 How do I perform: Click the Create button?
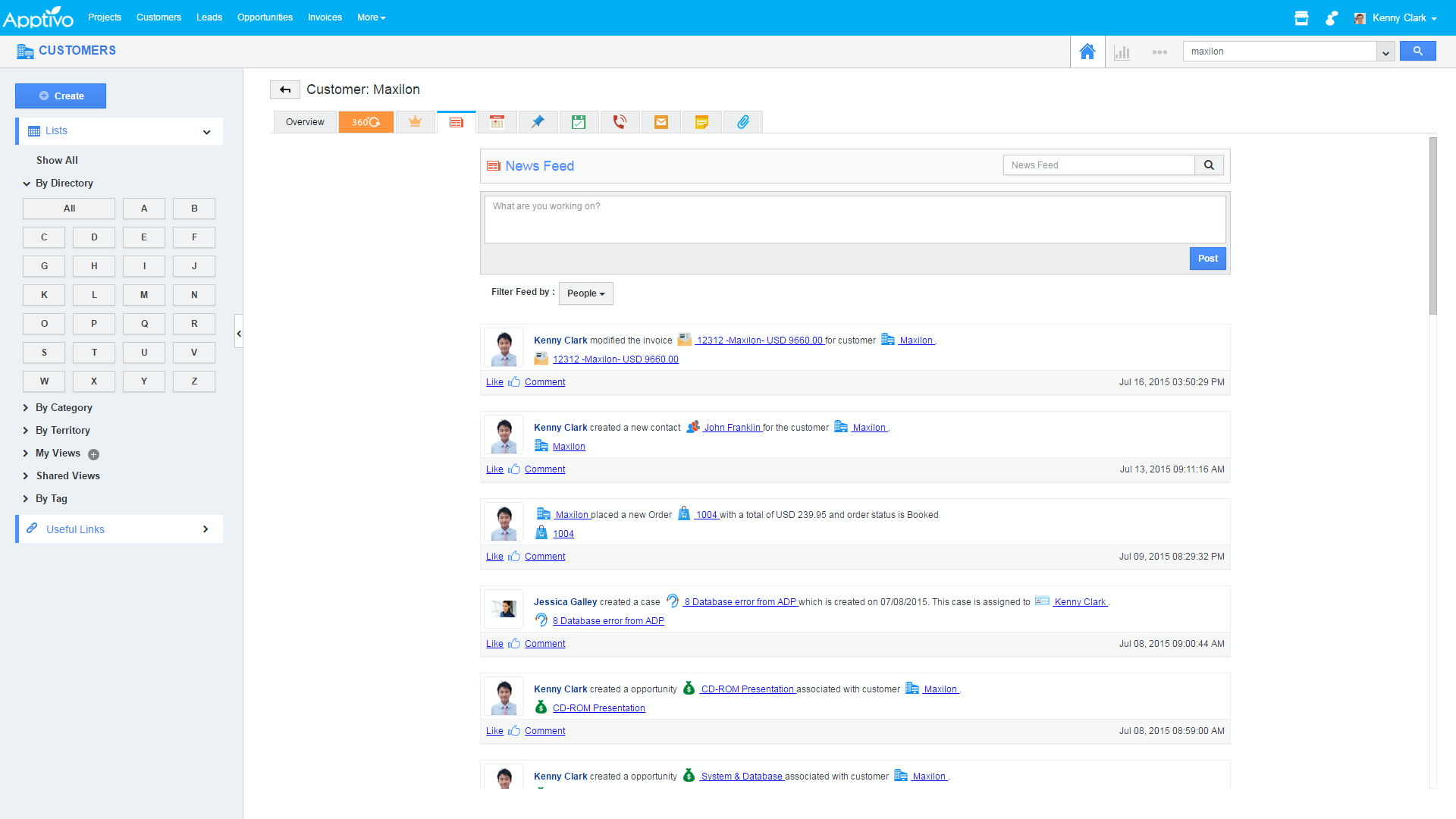pos(61,96)
